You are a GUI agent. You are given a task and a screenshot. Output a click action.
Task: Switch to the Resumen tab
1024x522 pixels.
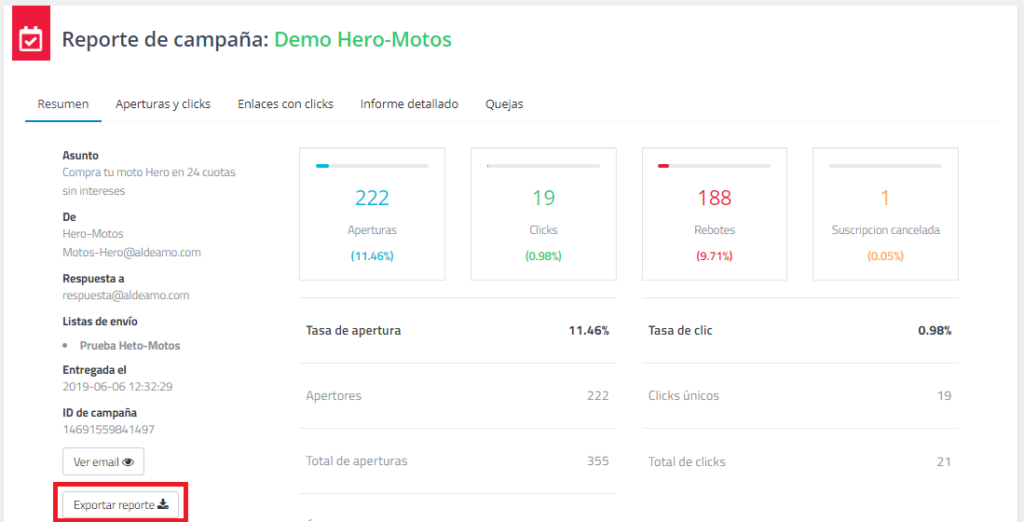(63, 104)
